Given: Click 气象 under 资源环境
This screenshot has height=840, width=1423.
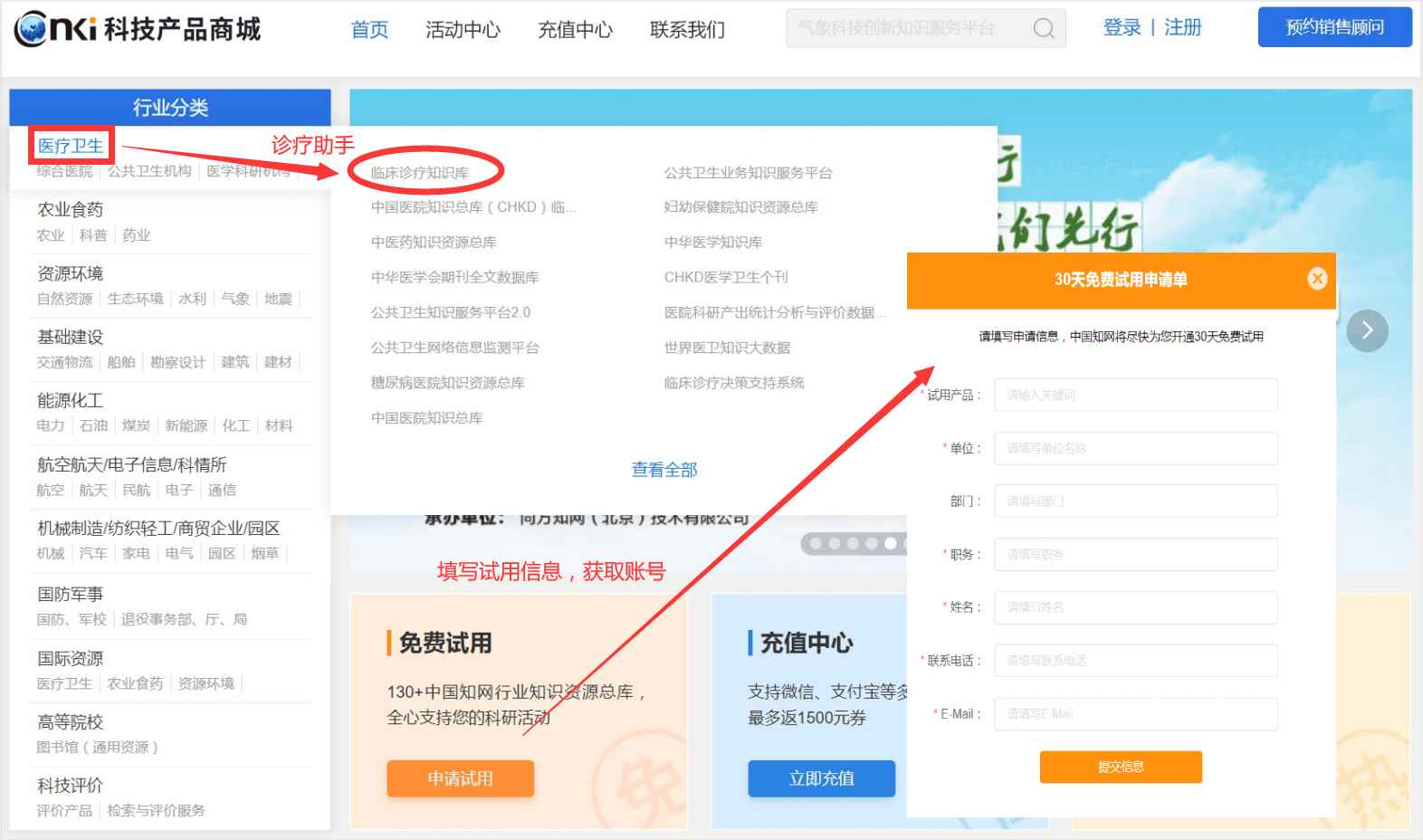Looking at the screenshot, I should point(235,299).
